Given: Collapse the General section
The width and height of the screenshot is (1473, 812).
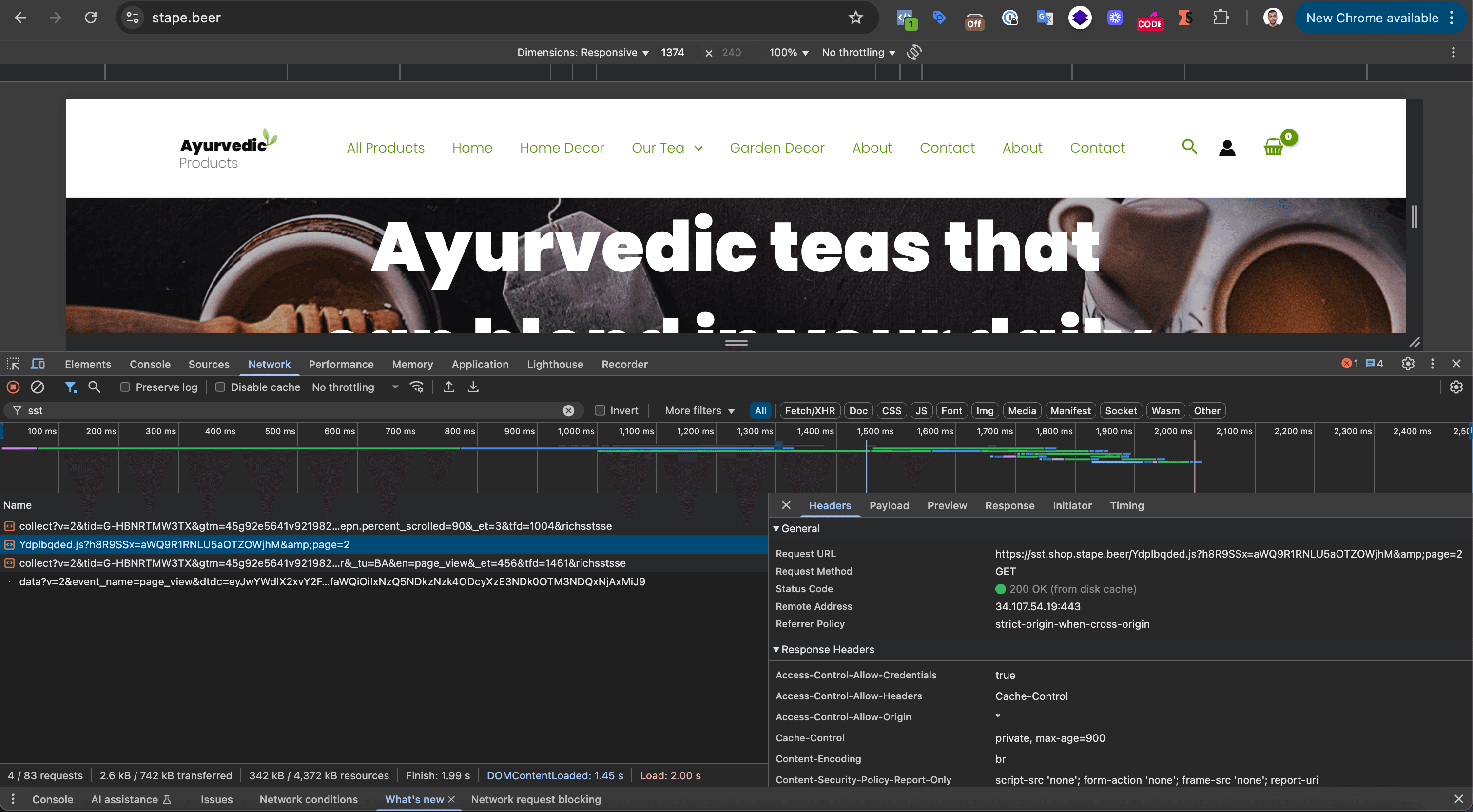Looking at the screenshot, I should click(796, 528).
